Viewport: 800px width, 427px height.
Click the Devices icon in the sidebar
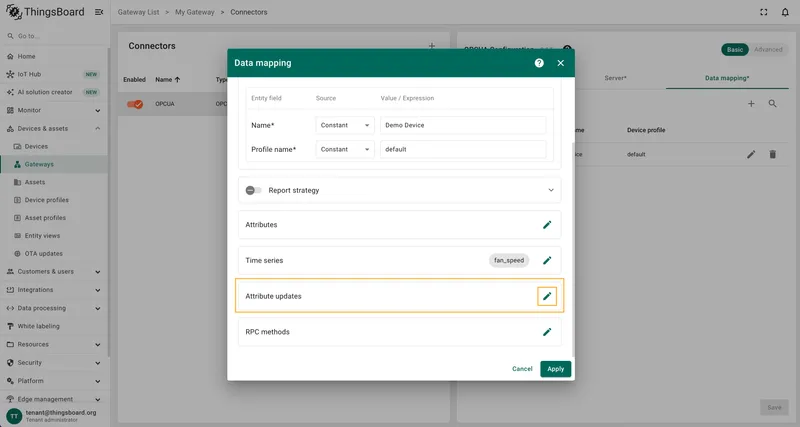coord(17,146)
